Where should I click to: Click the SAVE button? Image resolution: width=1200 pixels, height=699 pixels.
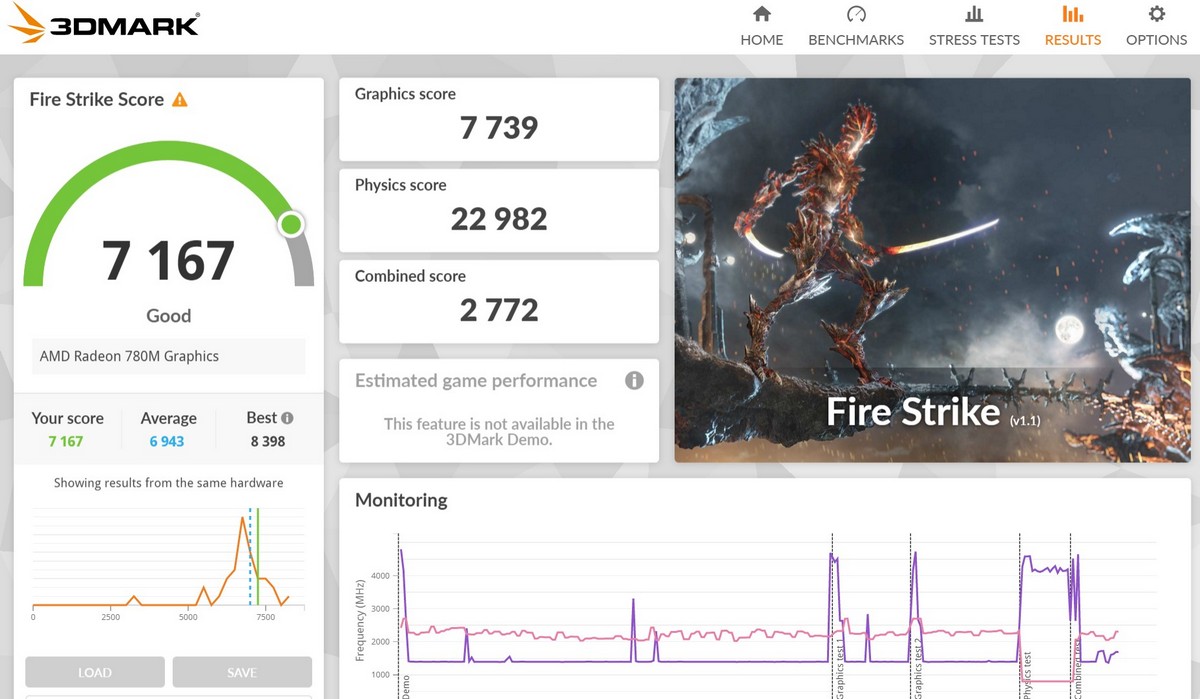tap(242, 672)
